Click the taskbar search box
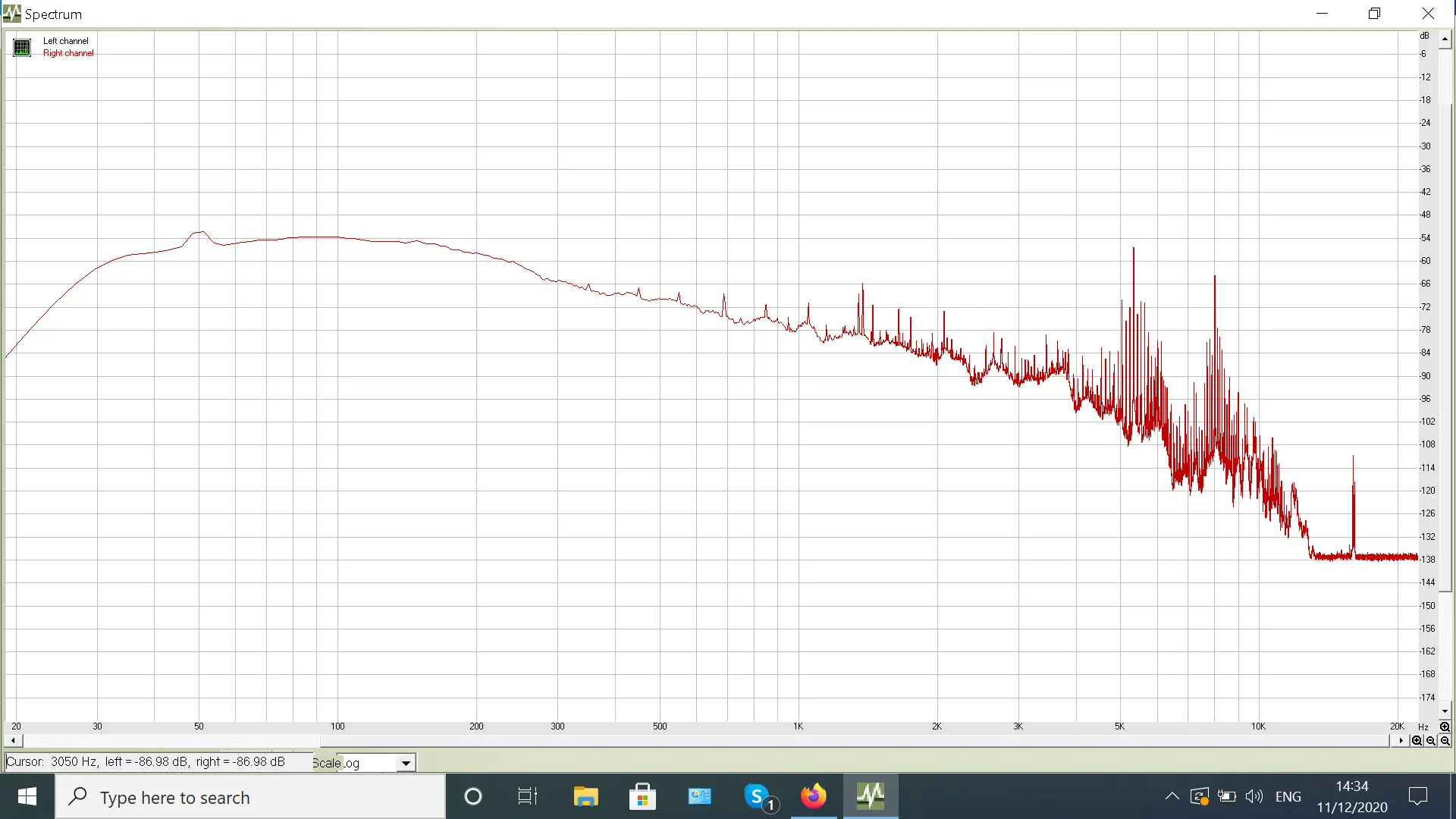The height and width of the screenshot is (819, 1456). tap(250, 797)
